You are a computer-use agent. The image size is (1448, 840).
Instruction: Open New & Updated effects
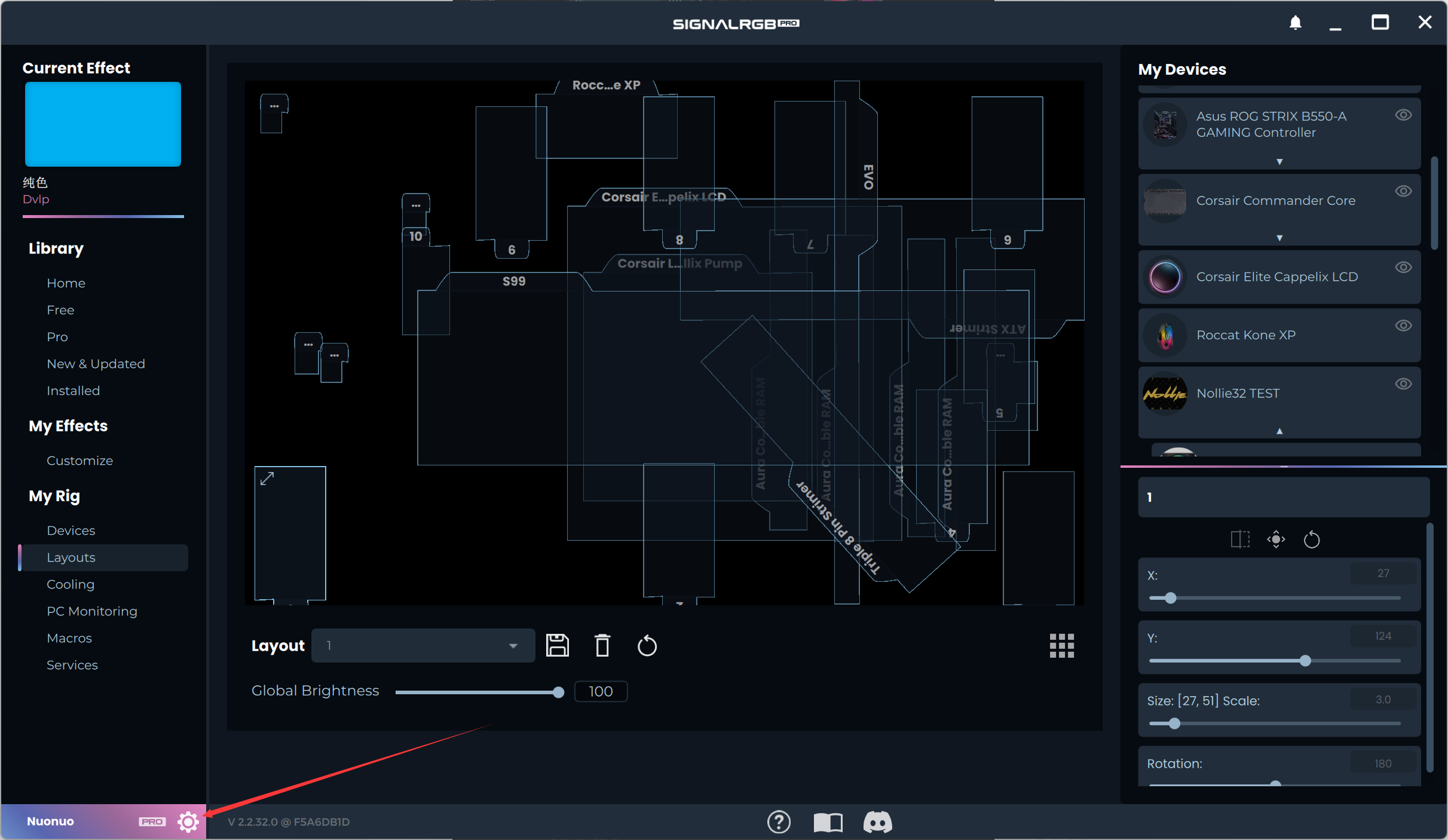(96, 364)
